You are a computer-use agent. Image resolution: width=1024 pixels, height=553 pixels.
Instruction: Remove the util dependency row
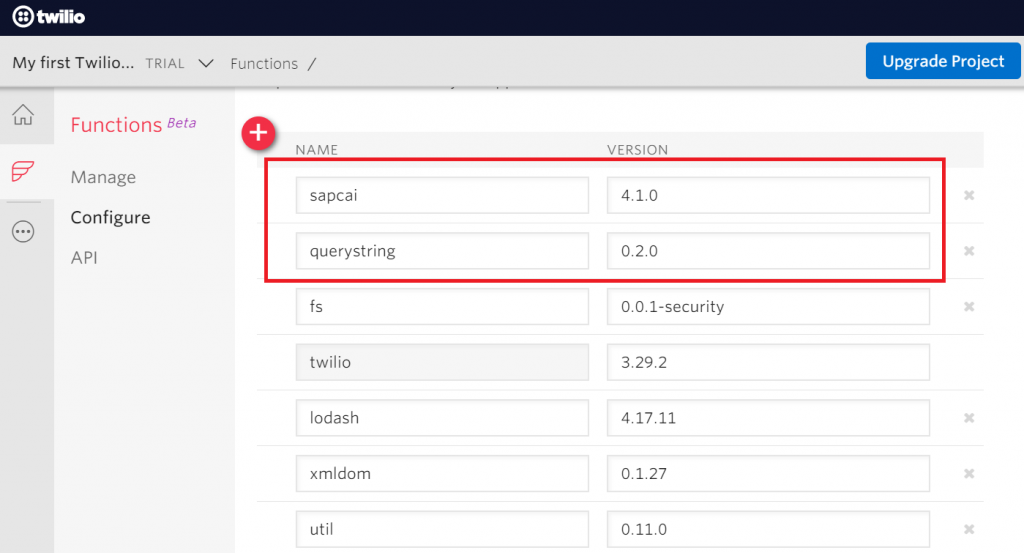[969, 529]
